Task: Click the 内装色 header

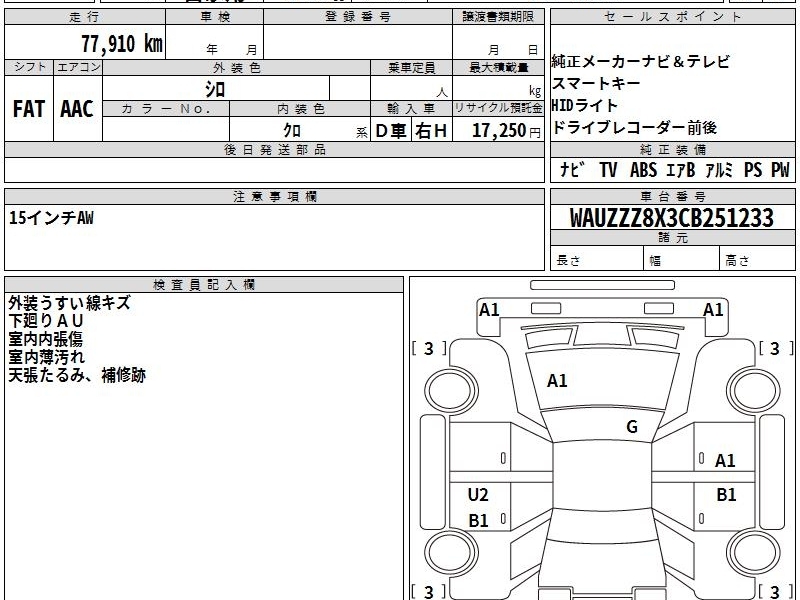Action: 300,109
